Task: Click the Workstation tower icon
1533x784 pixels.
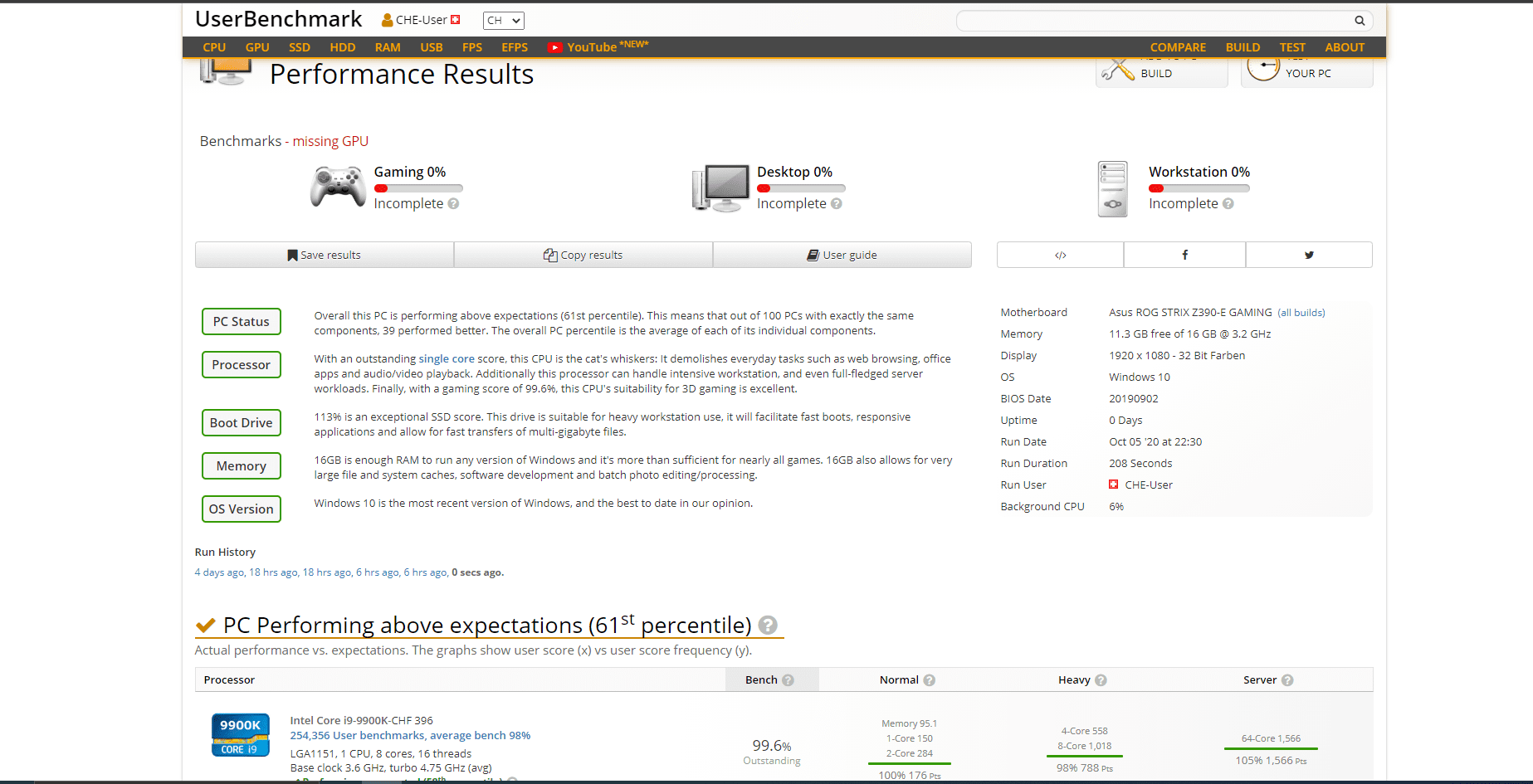Action: click(x=1112, y=189)
